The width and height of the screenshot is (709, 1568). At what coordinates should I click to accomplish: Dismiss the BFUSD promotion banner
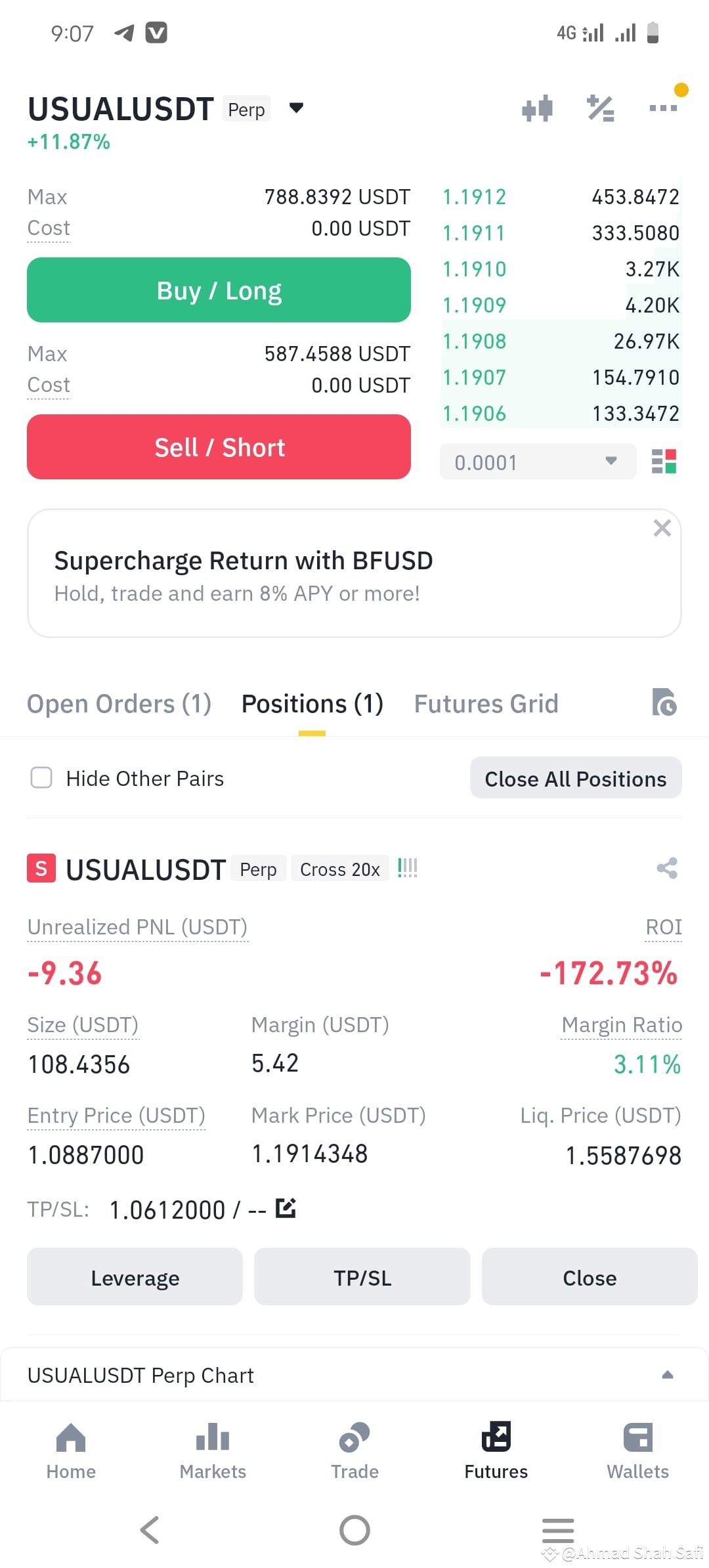[x=662, y=528]
